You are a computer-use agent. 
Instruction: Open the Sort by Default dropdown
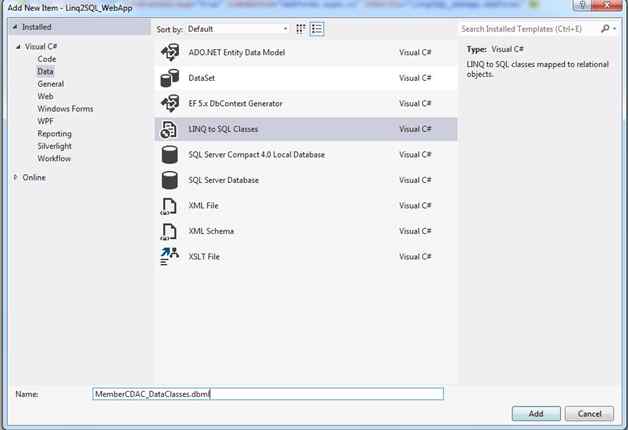(x=238, y=29)
